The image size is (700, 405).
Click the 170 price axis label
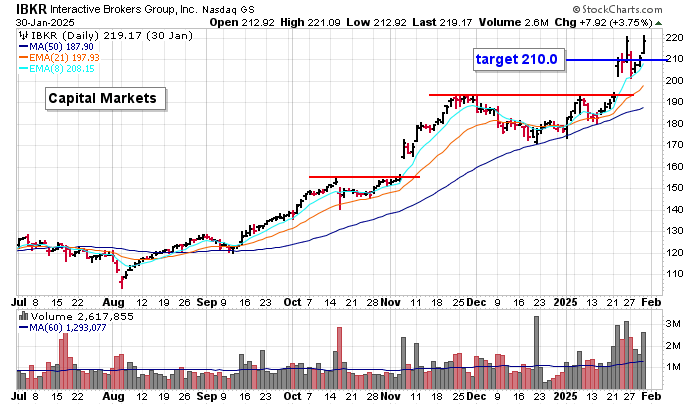coord(675,145)
